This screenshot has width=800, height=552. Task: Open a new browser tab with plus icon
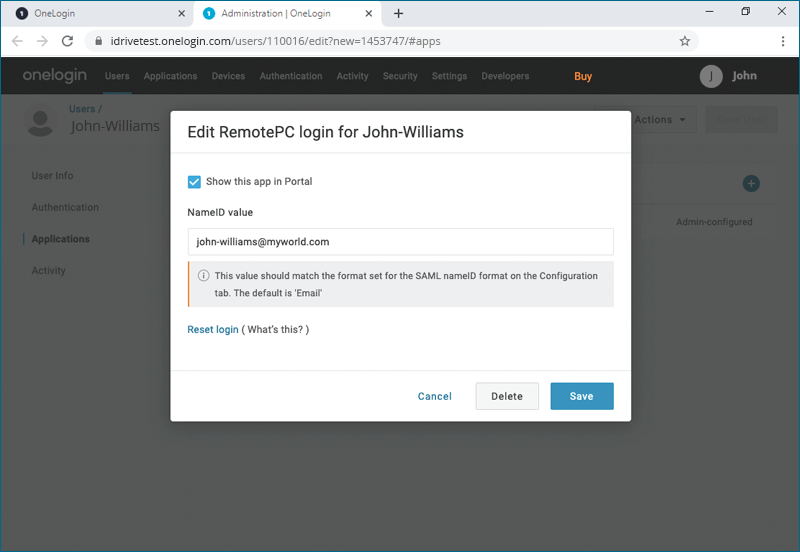click(x=399, y=13)
